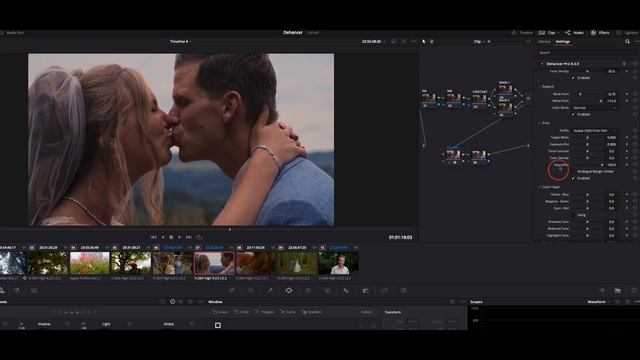Image resolution: width=640 pixels, height=360 pixels.
Task: Collapse the Print section header
Action: tap(545, 123)
